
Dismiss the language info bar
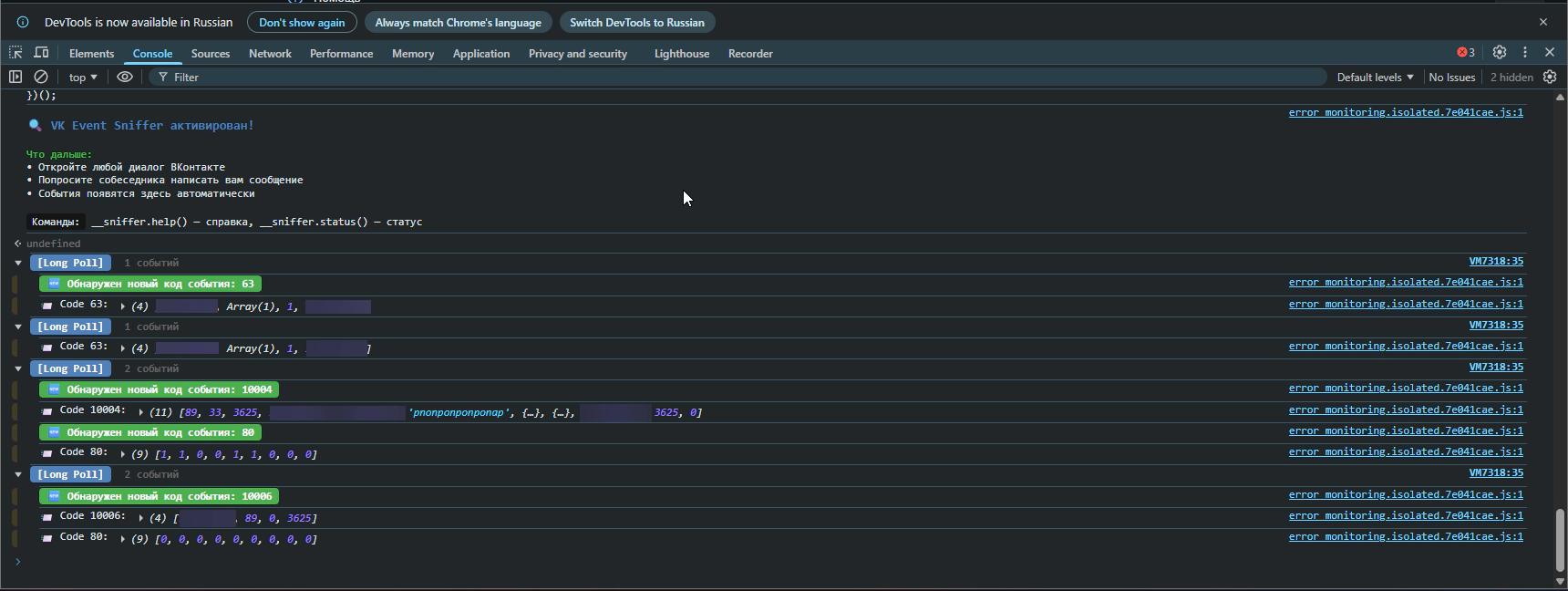pyautogui.click(x=1543, y=22)
